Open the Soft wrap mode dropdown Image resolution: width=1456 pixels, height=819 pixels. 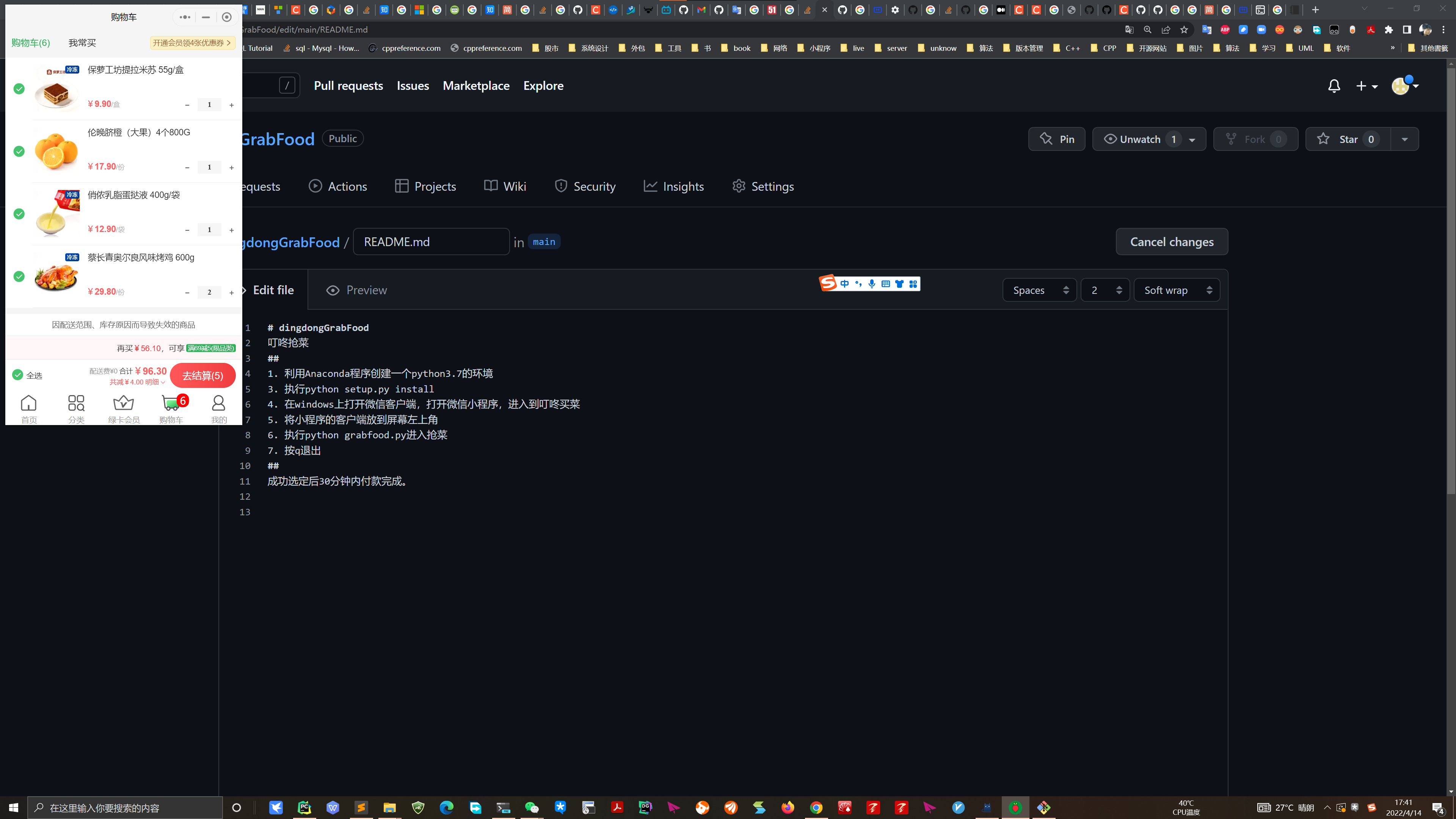[x=1177, y=290]
